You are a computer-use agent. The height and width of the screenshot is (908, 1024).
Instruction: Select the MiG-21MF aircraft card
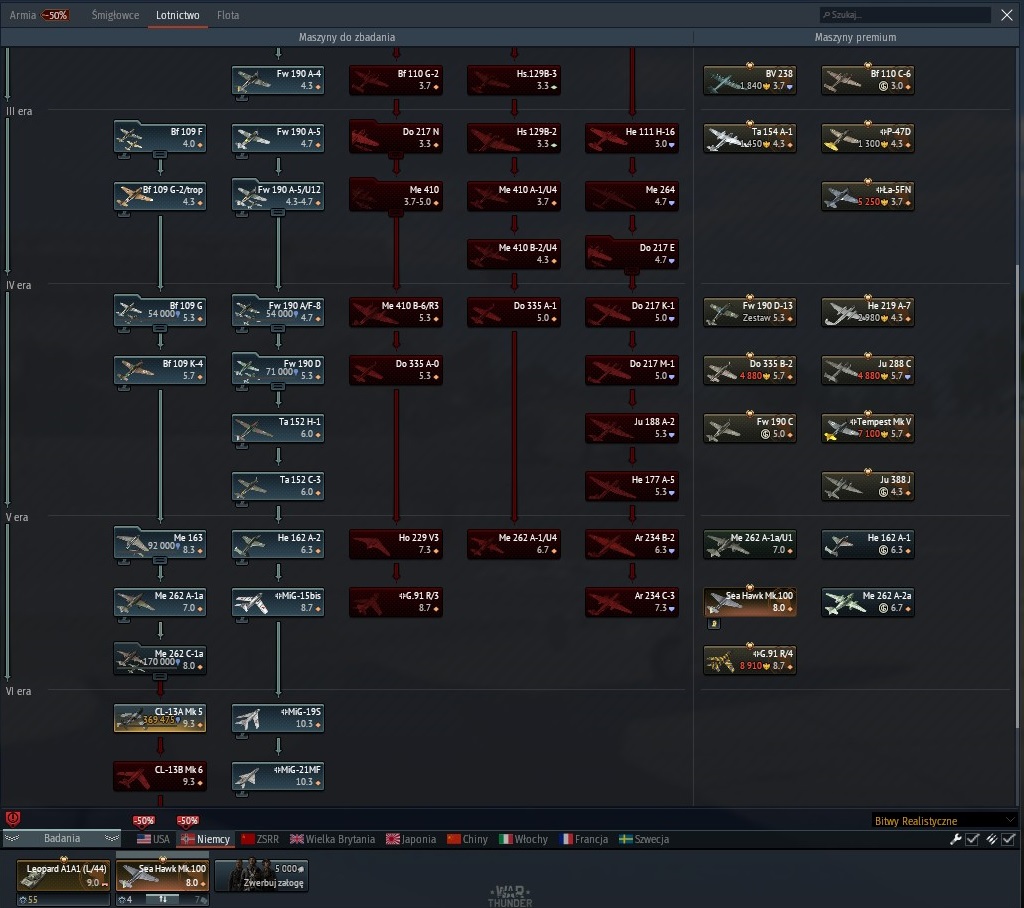[x=278, y=775]
